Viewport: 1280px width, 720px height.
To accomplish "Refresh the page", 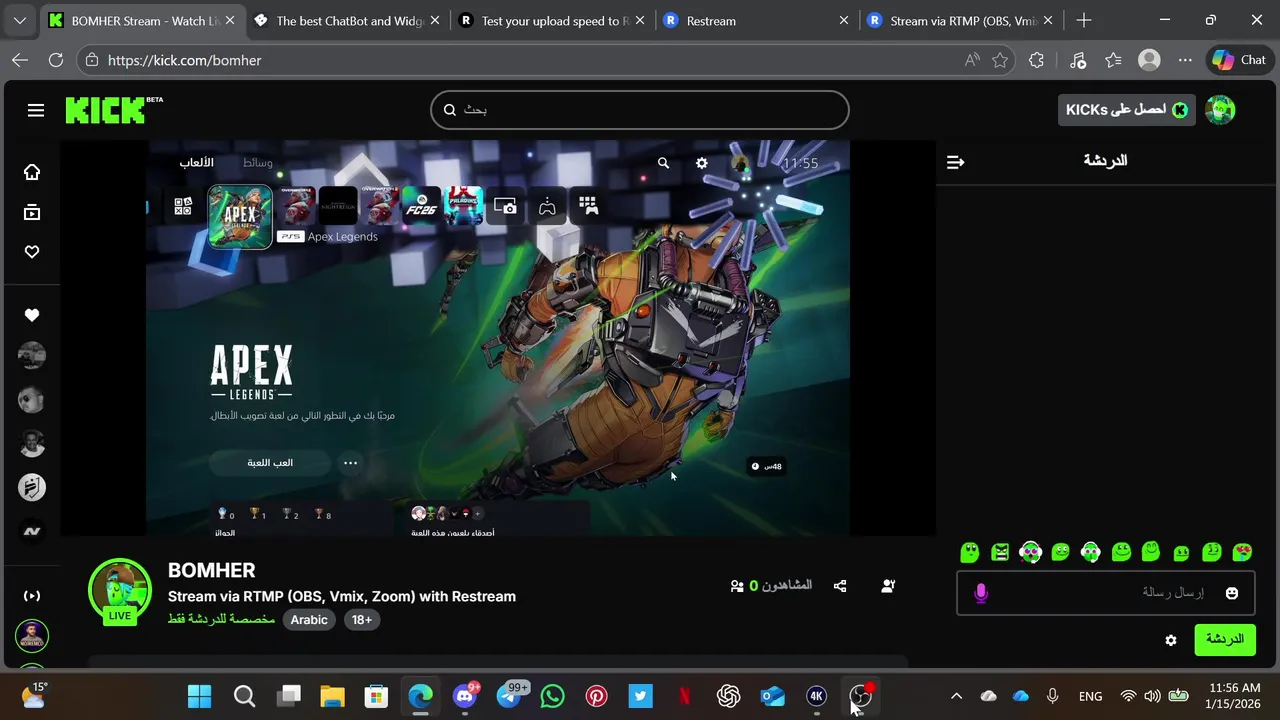I will click(56, 60).
